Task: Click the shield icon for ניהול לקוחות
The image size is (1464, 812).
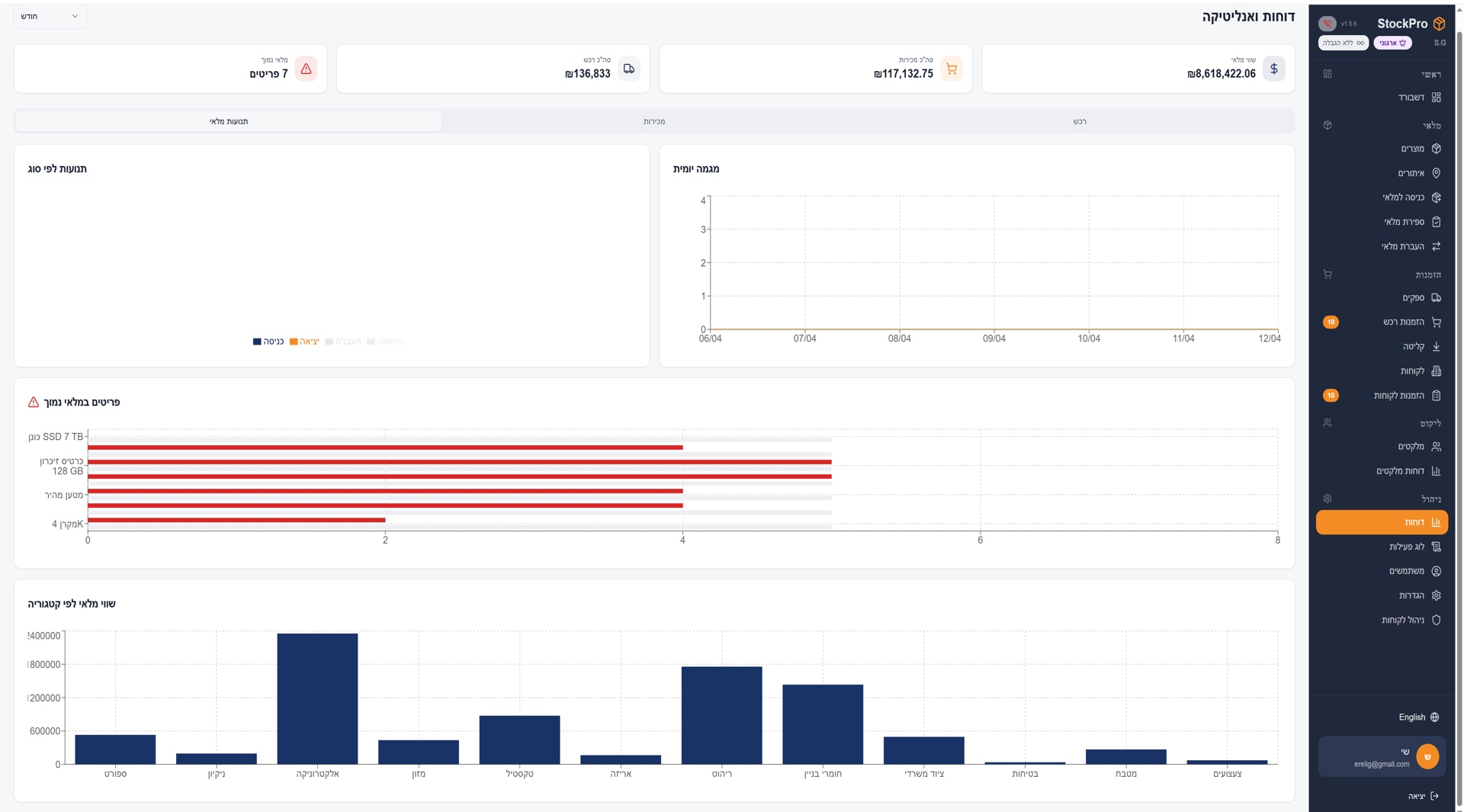Action: coord(1436,620)
